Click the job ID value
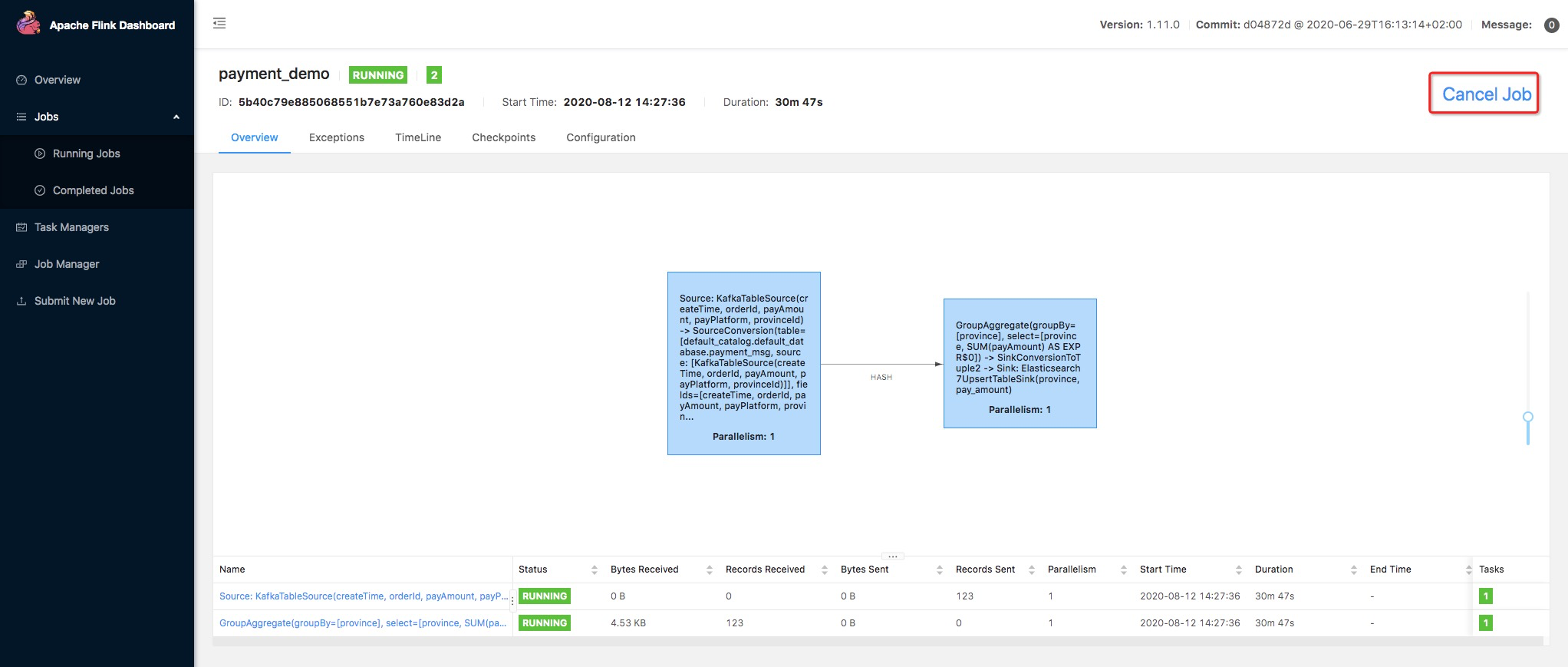This screenshot has height=667, width=1568. click(x=351, y=102)
